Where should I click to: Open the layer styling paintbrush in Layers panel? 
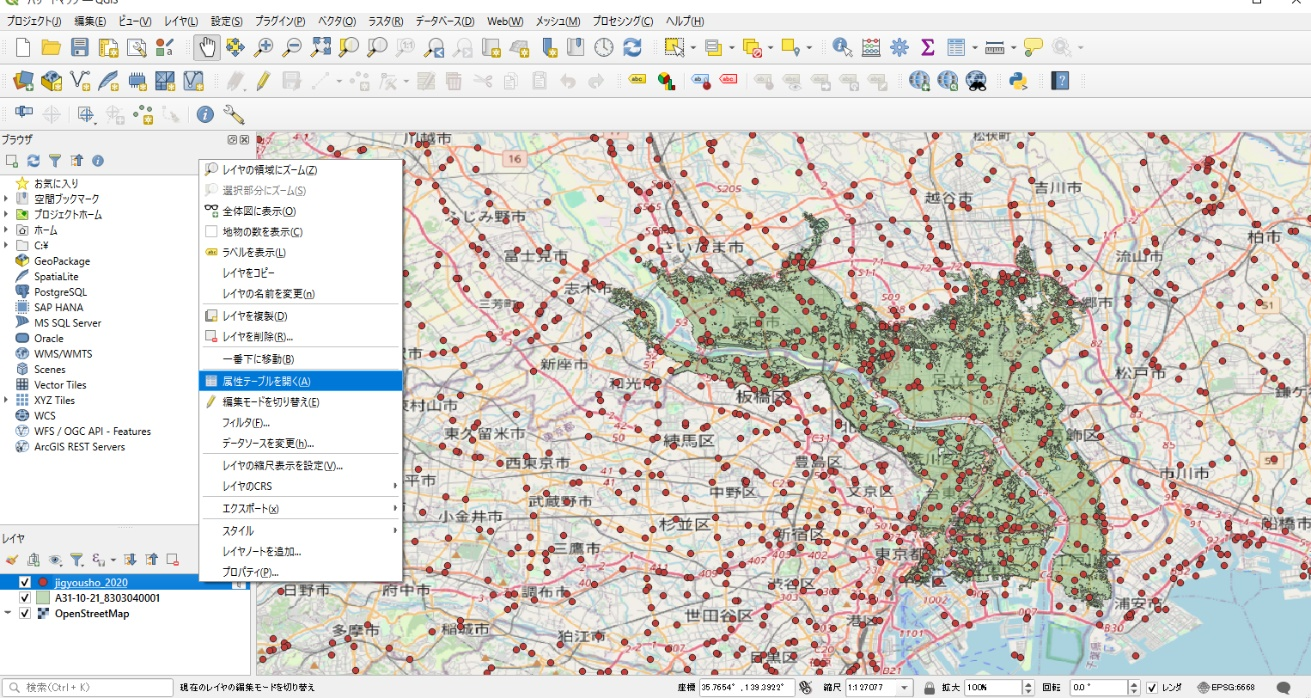(x=12, y=560)
